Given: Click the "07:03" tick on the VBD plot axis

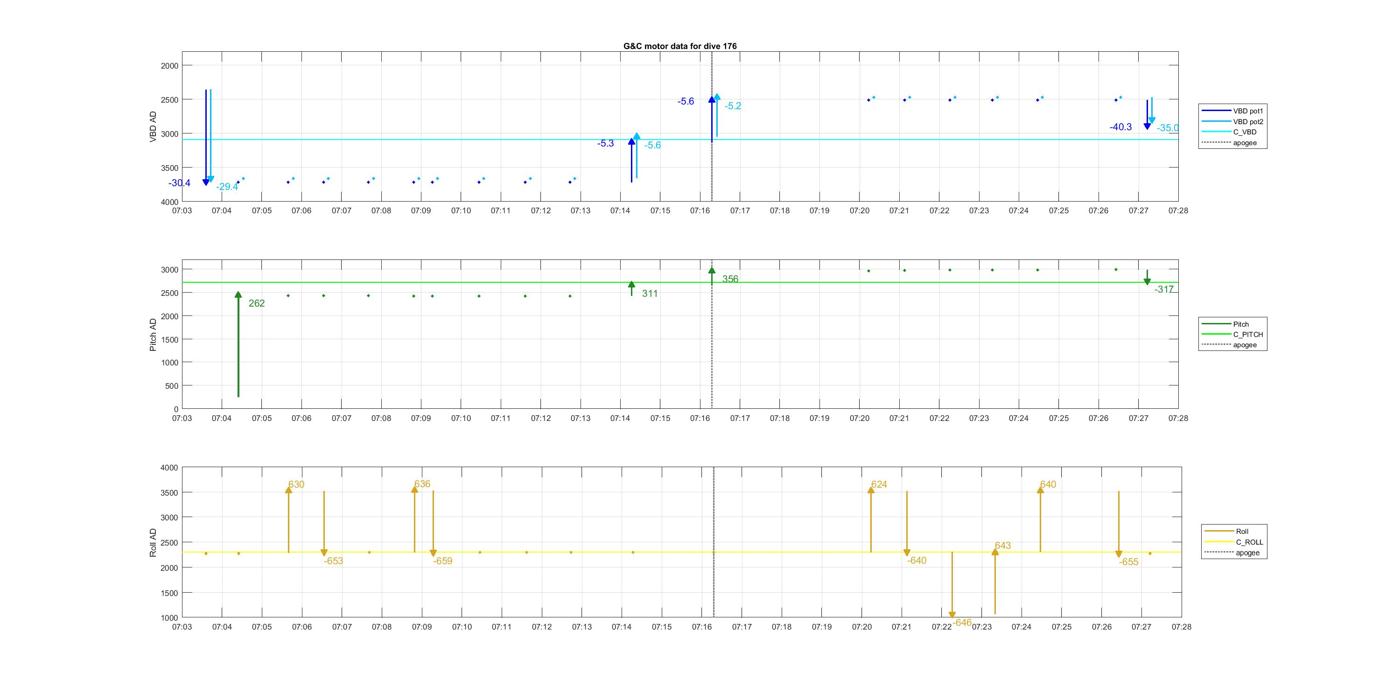Looking at the screenshot, I should tap(182, 211).
